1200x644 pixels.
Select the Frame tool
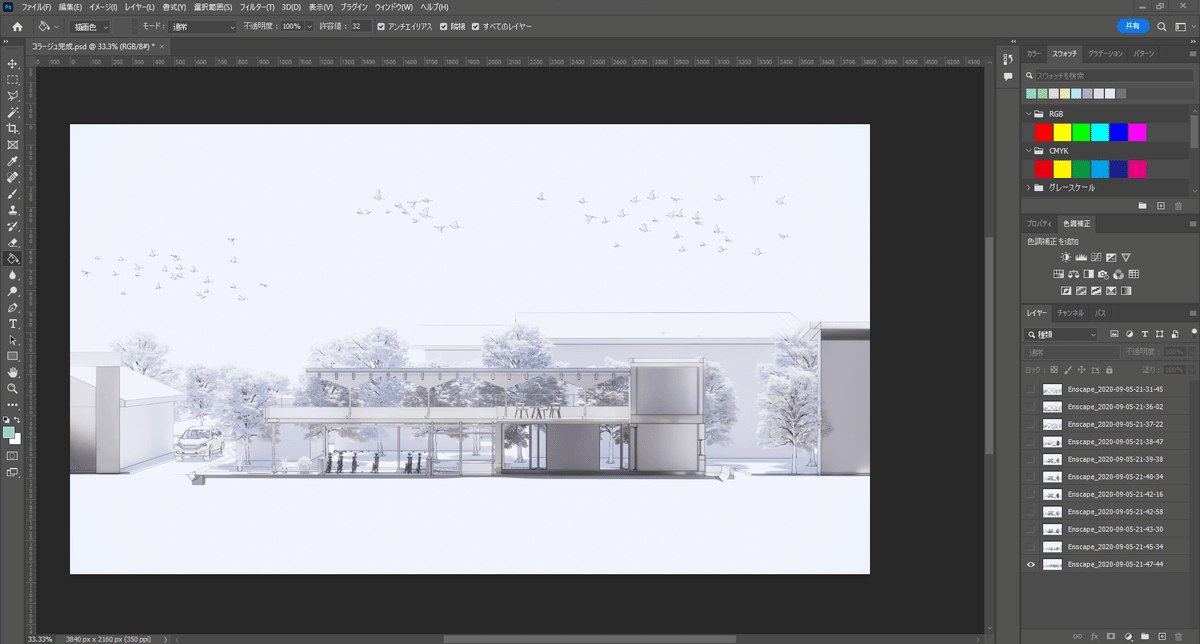pos(13,145)
